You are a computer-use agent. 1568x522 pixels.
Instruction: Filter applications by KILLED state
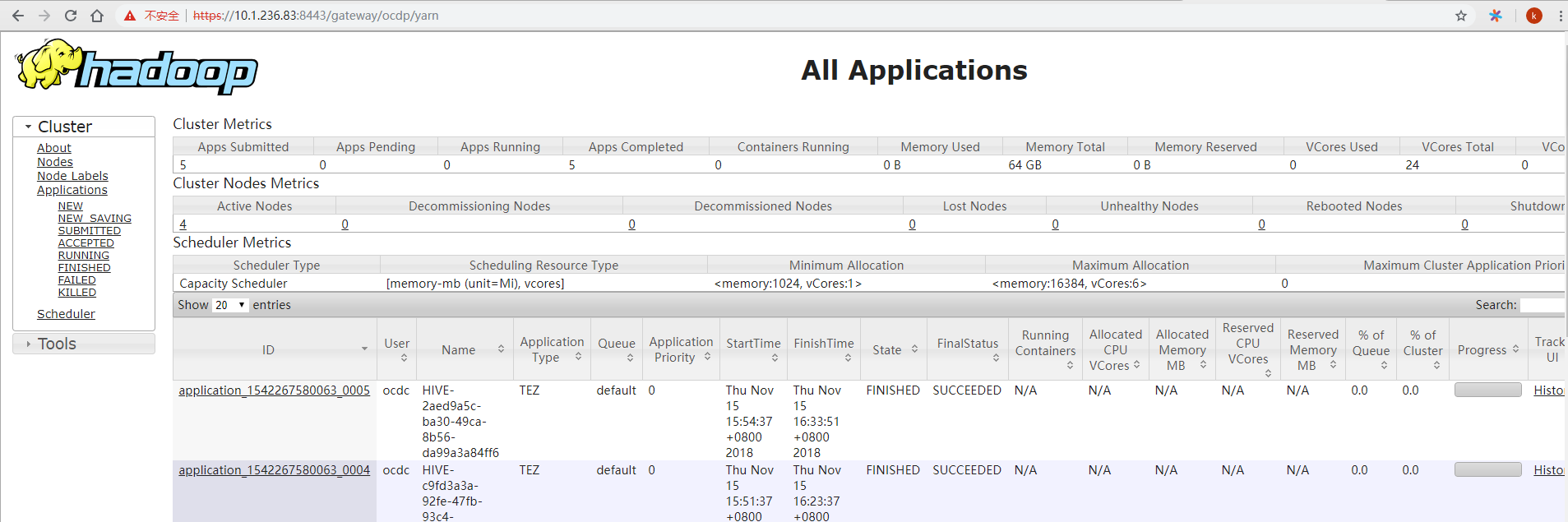pyautogui.click(x=77, y=293)
